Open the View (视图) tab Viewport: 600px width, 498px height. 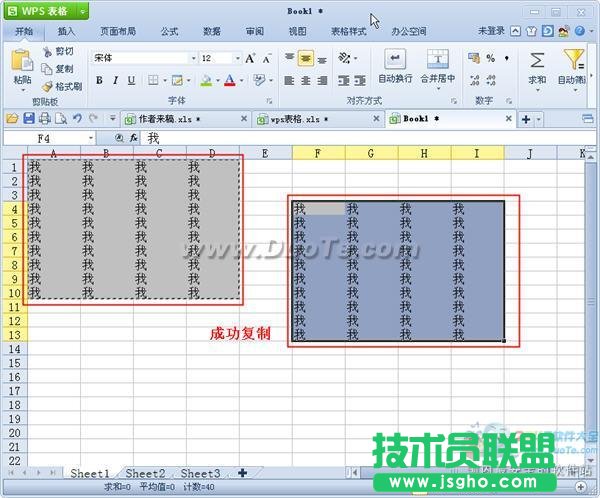click(x=297, y=31)
